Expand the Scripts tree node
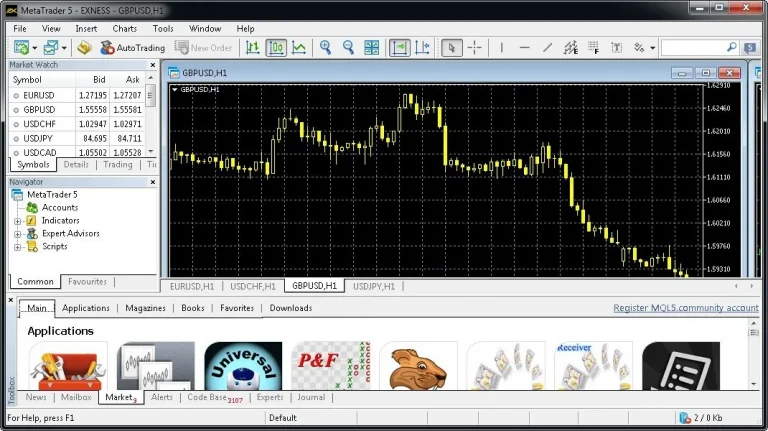The width and height of the screenshot is (768, 431). [18, 247]
